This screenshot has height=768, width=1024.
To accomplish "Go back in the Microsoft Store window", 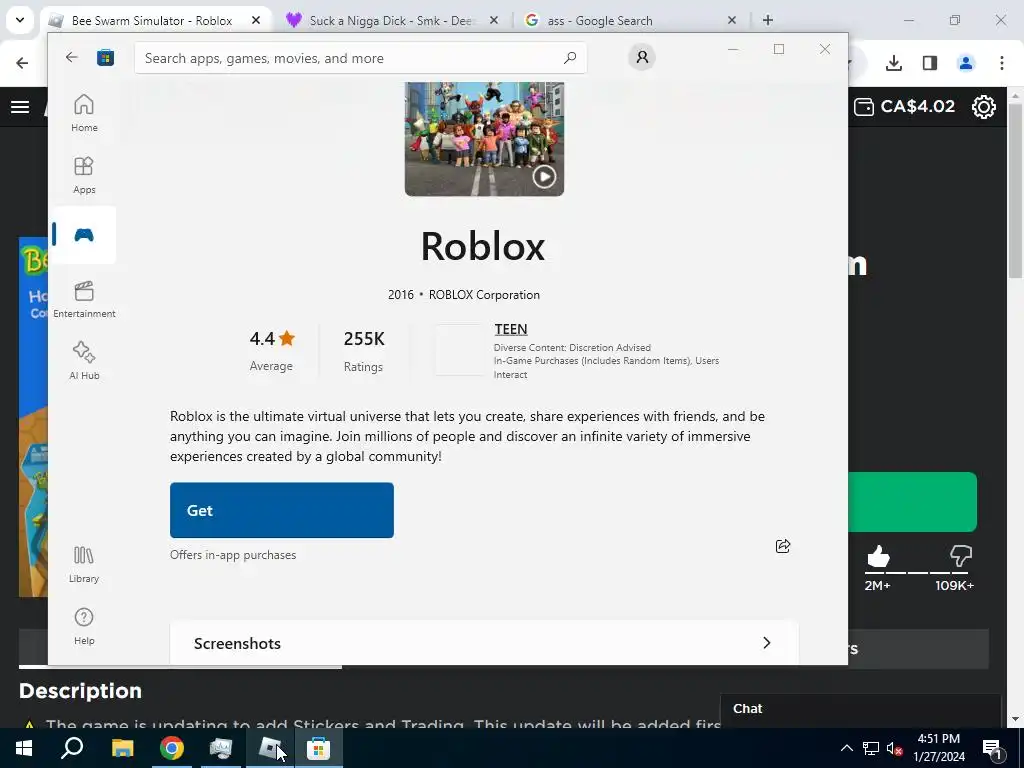I will pyautogui.click(x=72, y=57).
